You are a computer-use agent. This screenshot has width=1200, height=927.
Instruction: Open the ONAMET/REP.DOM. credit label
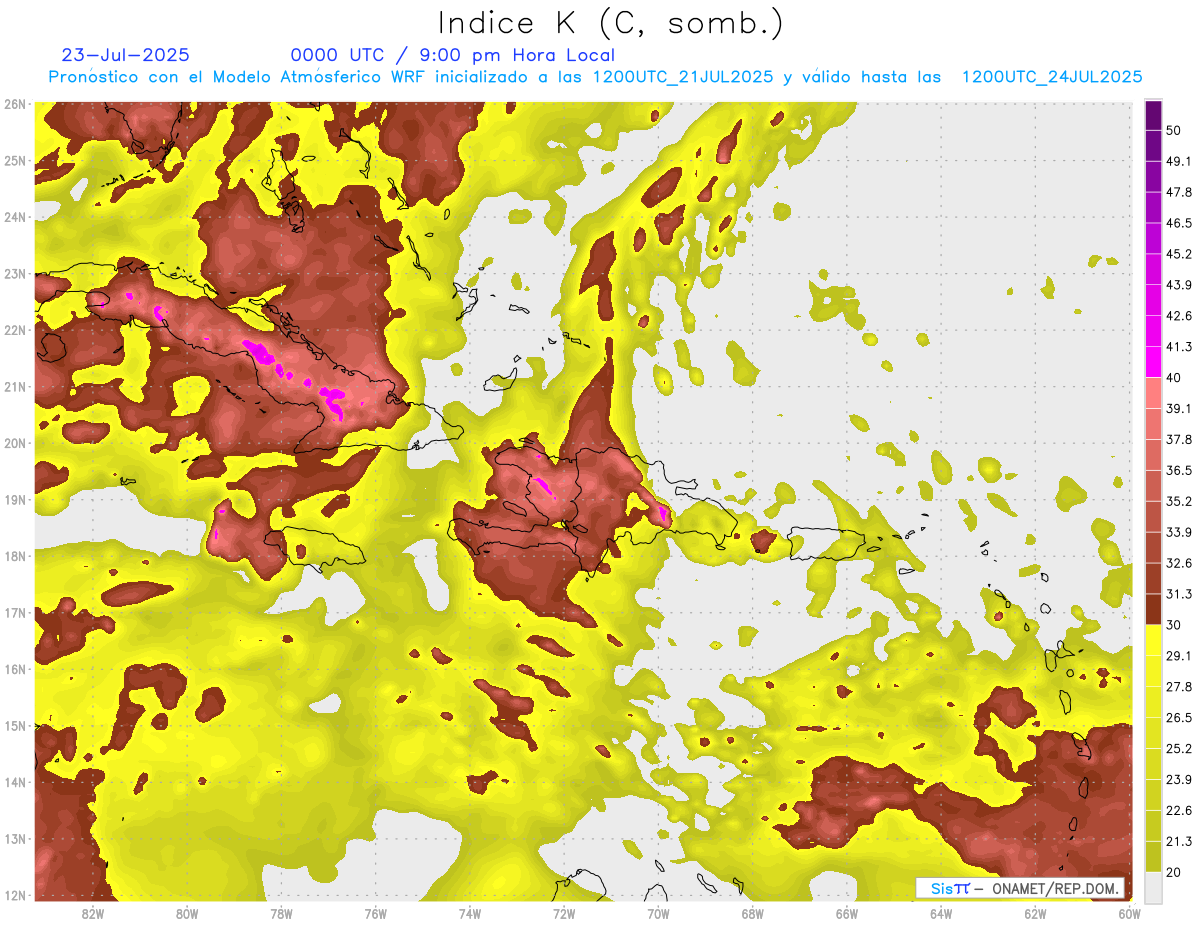pyautogui.click(x=1020, y=888)
